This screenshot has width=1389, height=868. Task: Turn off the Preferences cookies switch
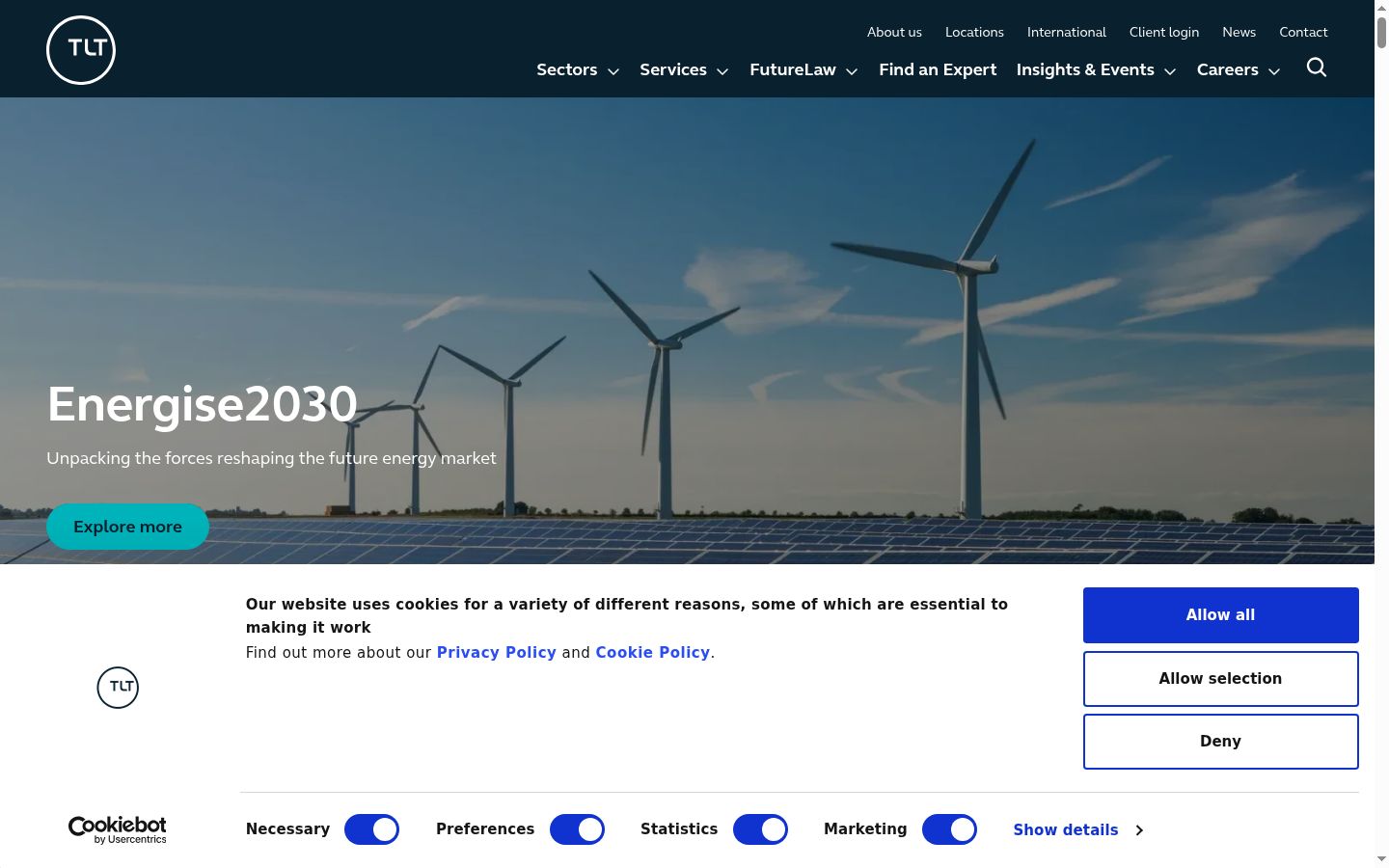pos(577,829)
